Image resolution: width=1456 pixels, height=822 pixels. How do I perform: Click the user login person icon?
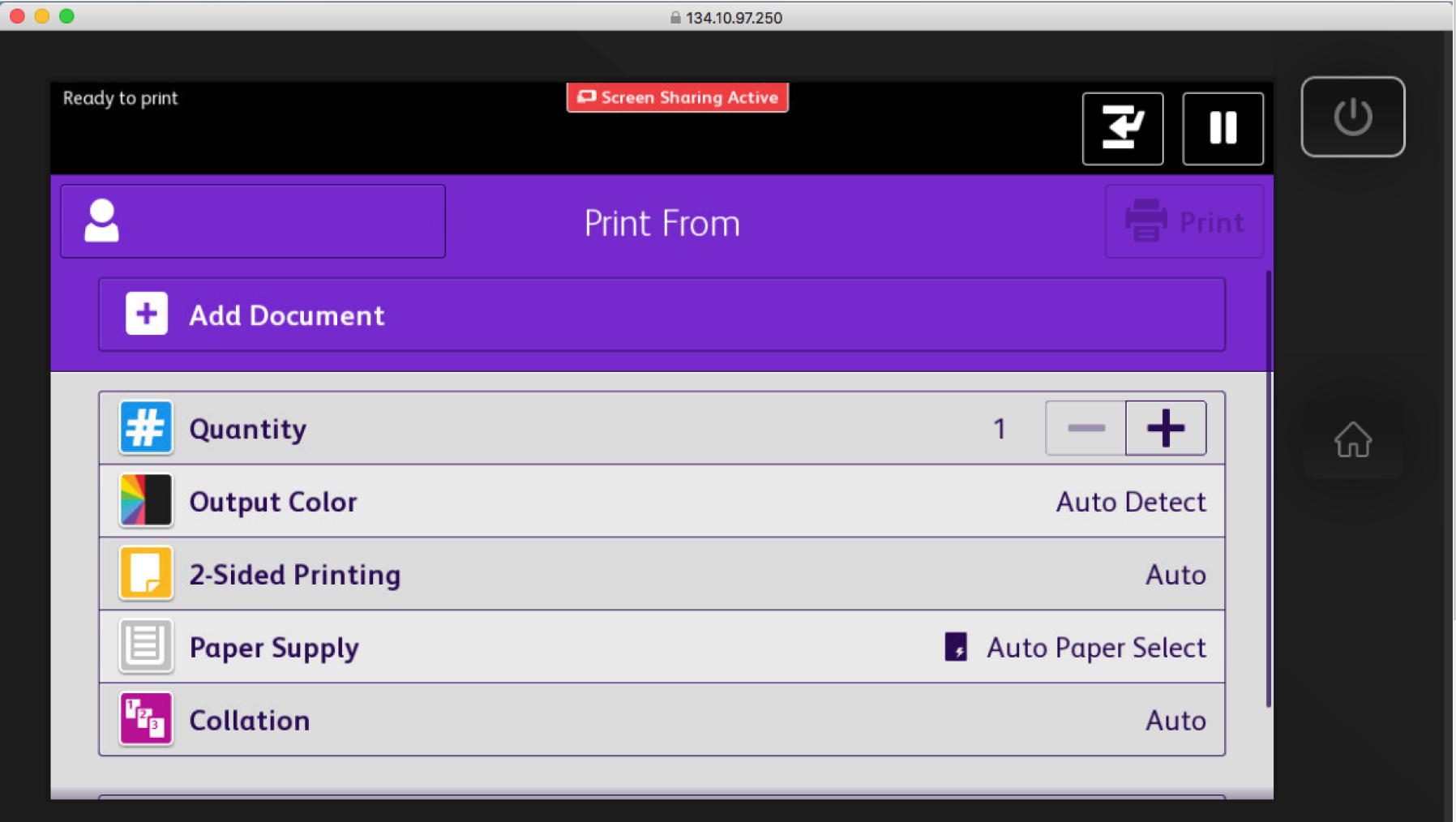coord(102,221)
